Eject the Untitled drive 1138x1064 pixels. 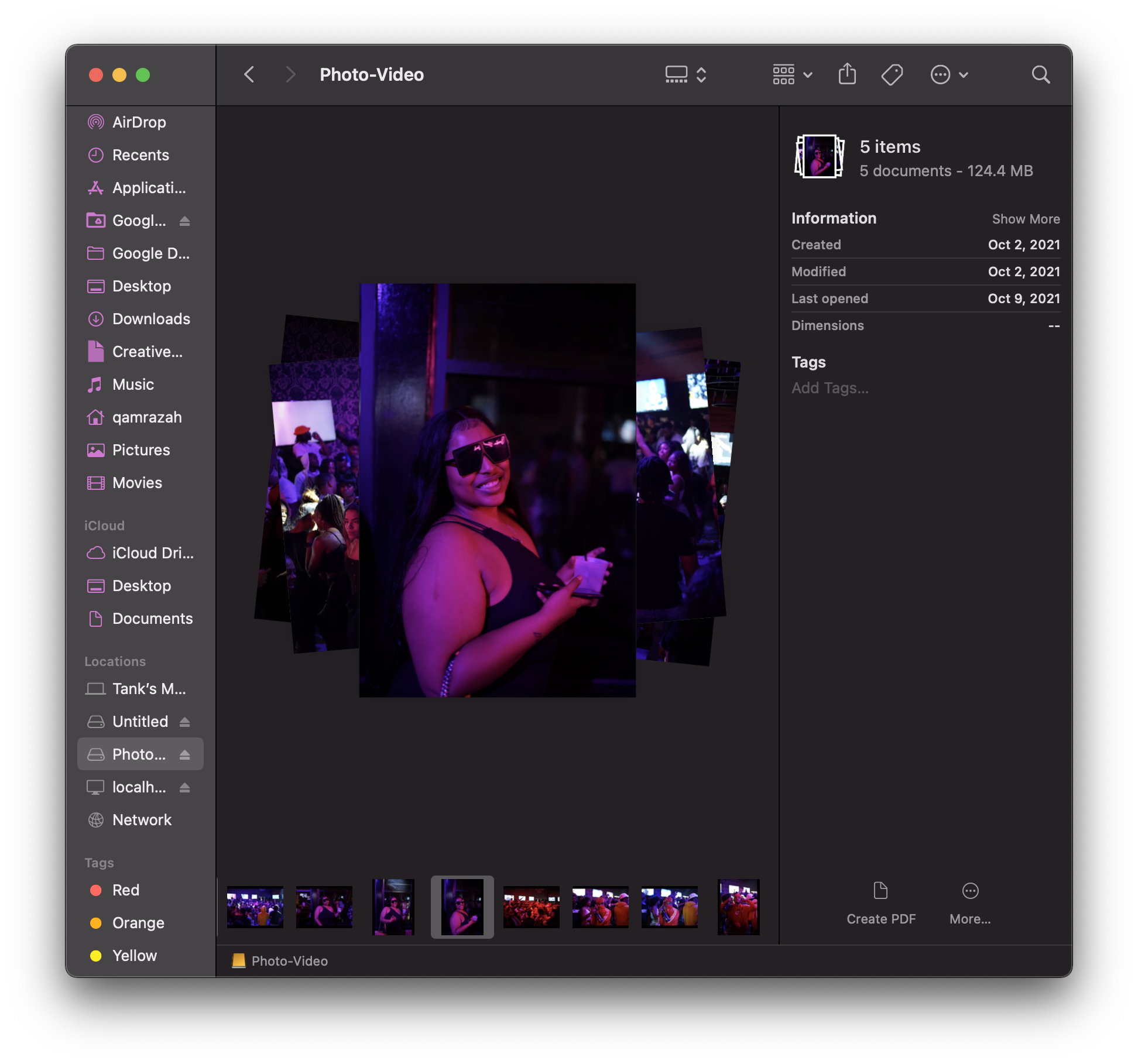coord(185,722)
